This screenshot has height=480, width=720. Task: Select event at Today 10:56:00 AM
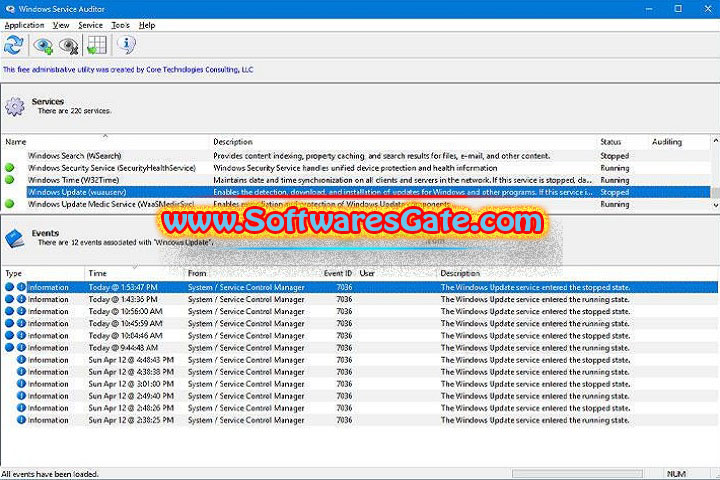coord(360,311)
